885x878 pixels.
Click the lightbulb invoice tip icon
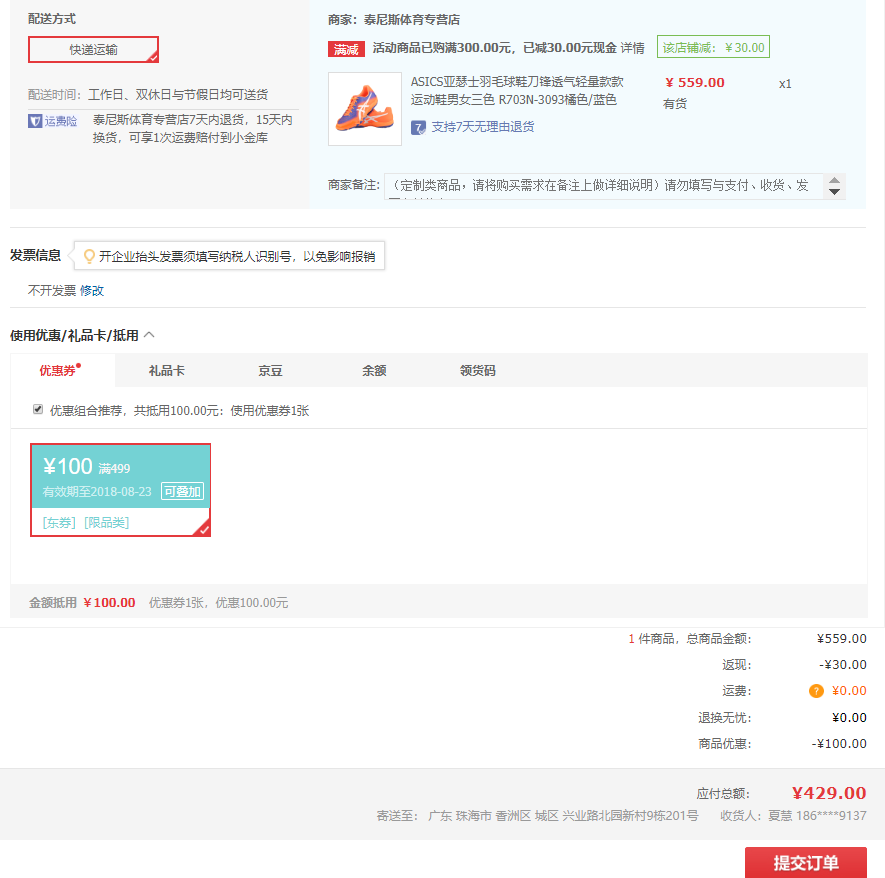(89, 257)
